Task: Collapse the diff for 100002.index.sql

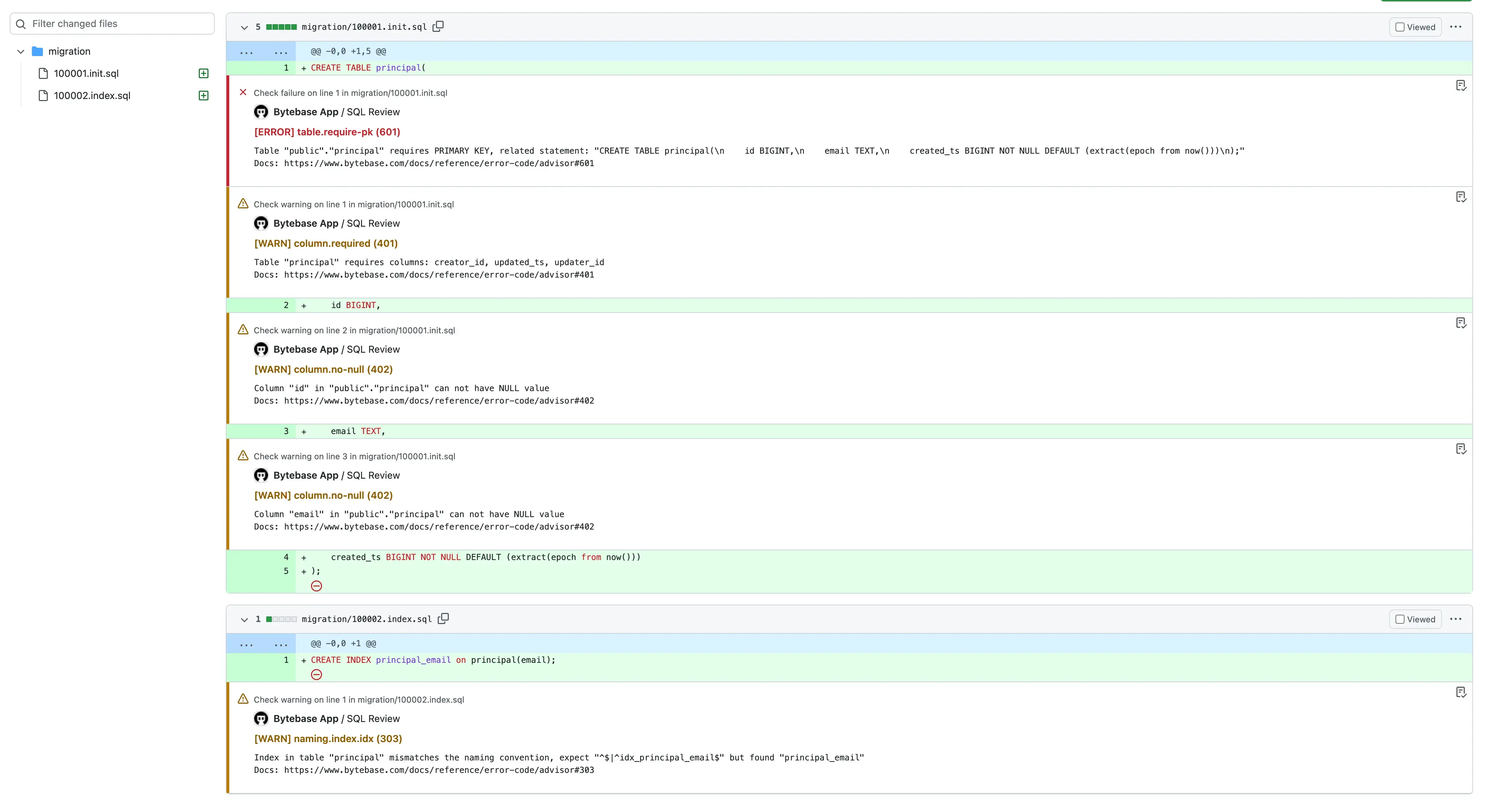Action: tap(244, 619)
